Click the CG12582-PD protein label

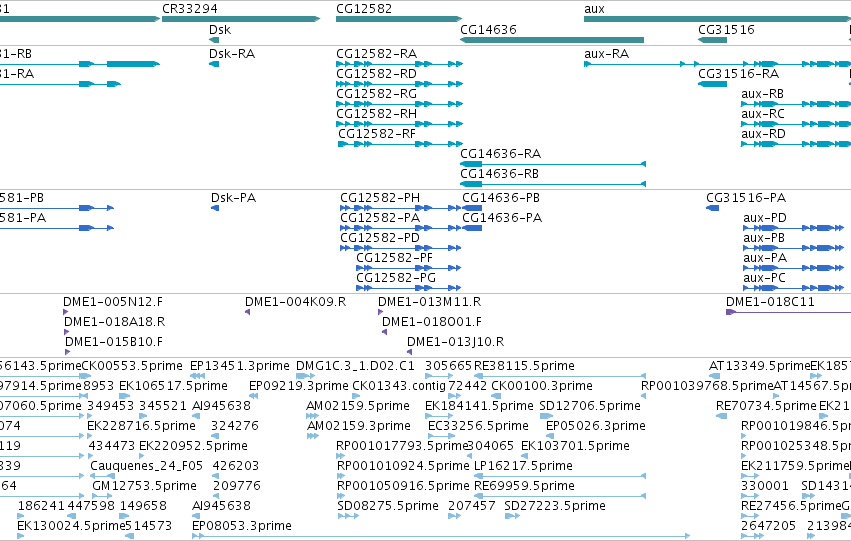click(x=380, y=238)
